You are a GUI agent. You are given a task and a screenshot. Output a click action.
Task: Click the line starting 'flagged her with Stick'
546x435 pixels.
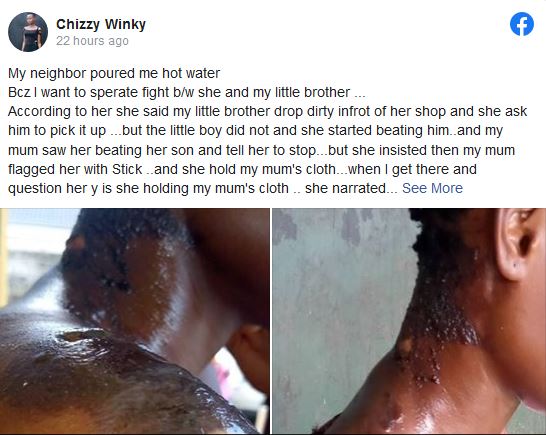point(242,169)
